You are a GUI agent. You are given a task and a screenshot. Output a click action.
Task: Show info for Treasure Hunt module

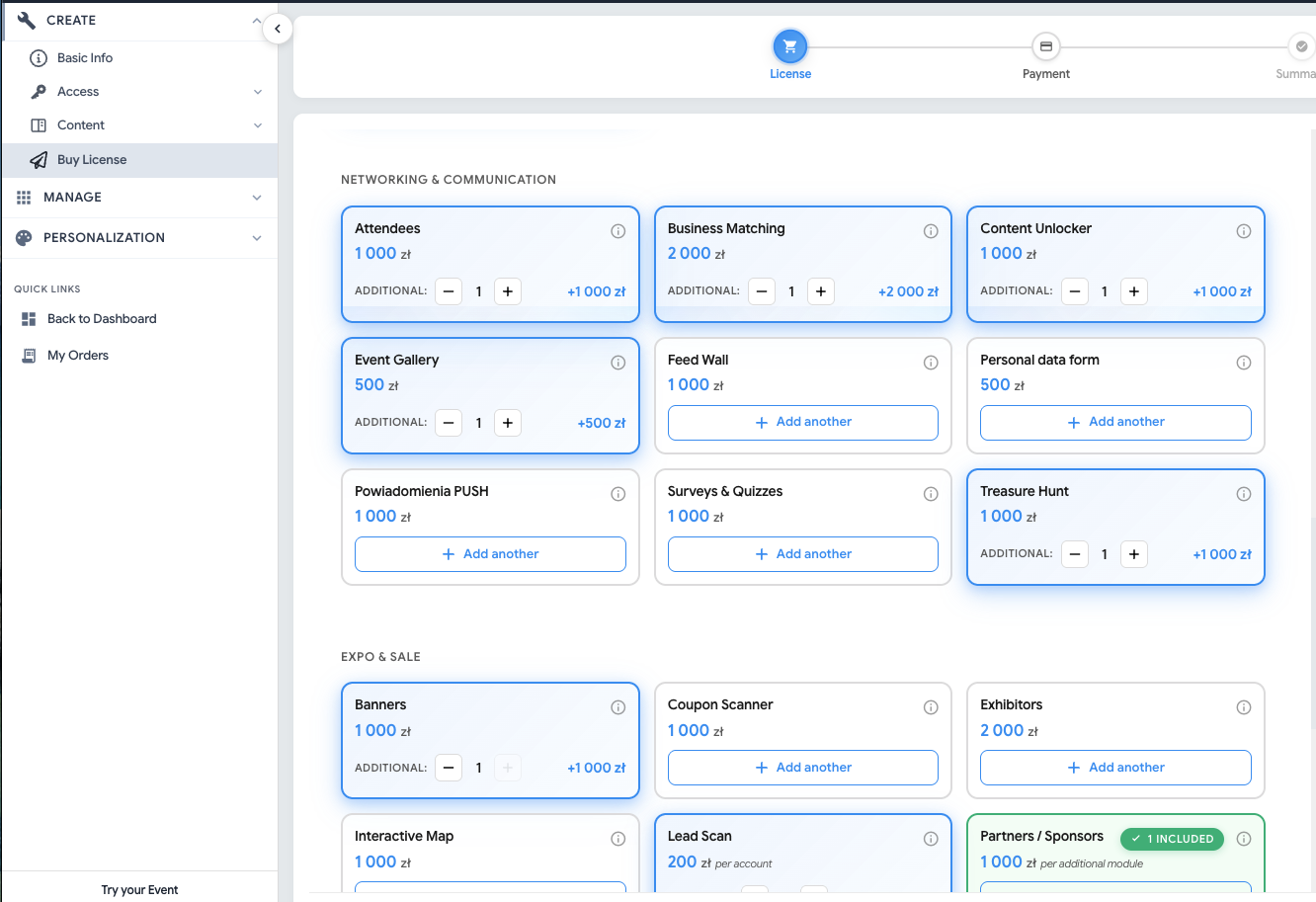pyautogui.click(x=1243, y=494)
